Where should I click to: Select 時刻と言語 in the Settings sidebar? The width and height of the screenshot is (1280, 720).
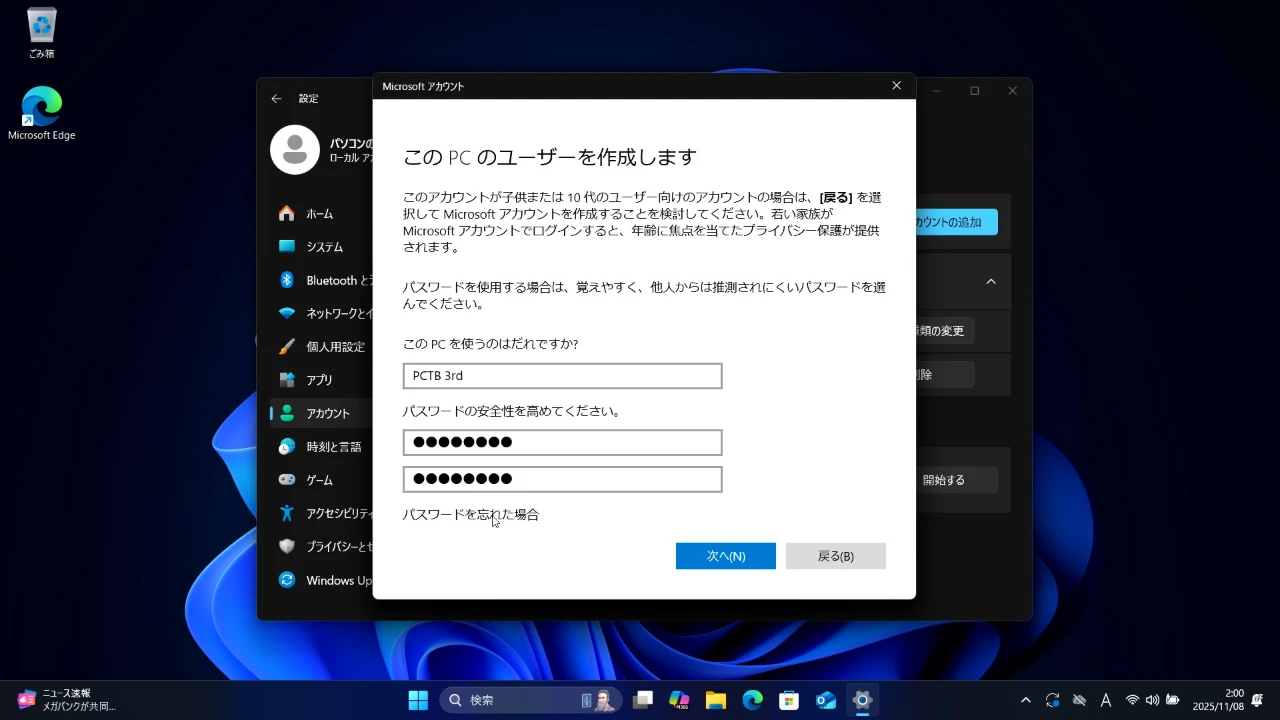click(x=333, y=447)
